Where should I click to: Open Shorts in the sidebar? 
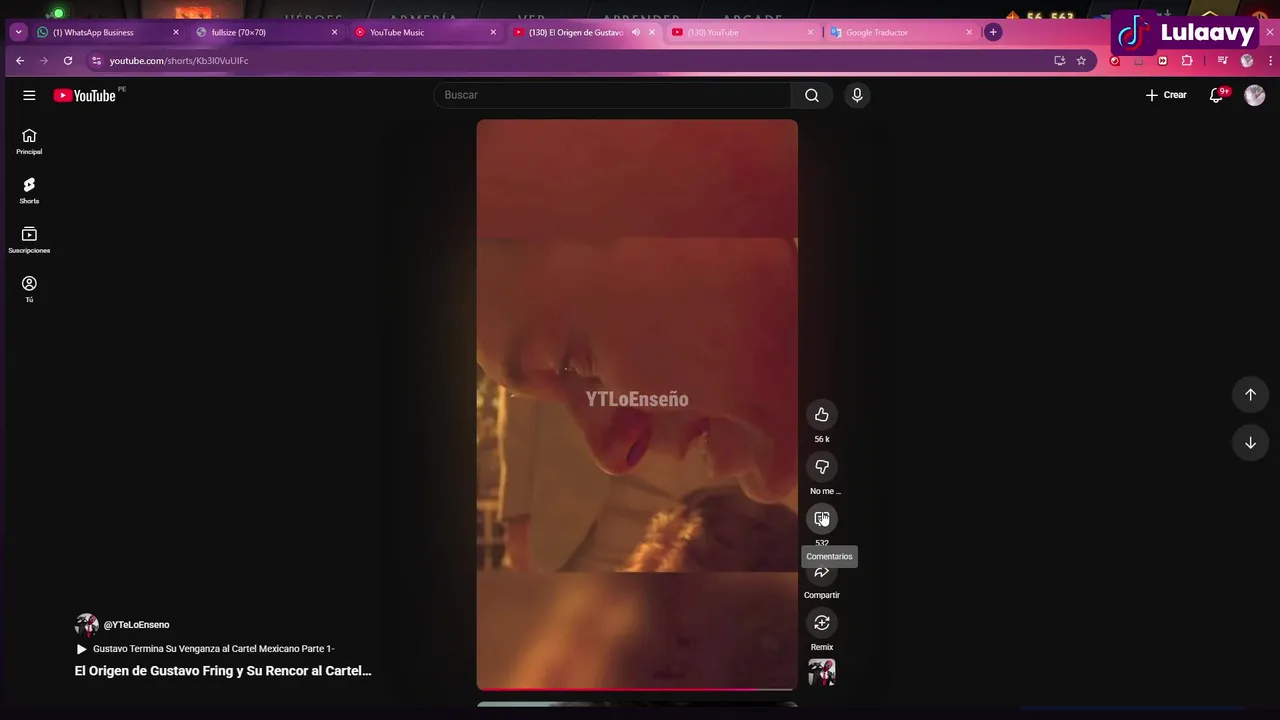pos(29,191)
